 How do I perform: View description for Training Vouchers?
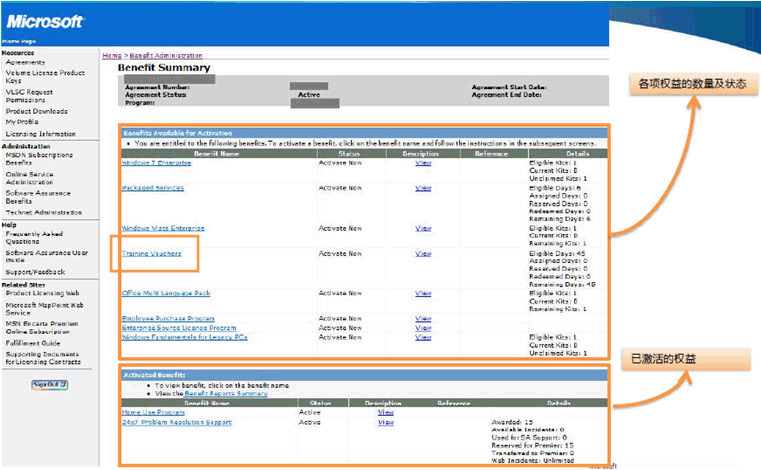[423, 253]
